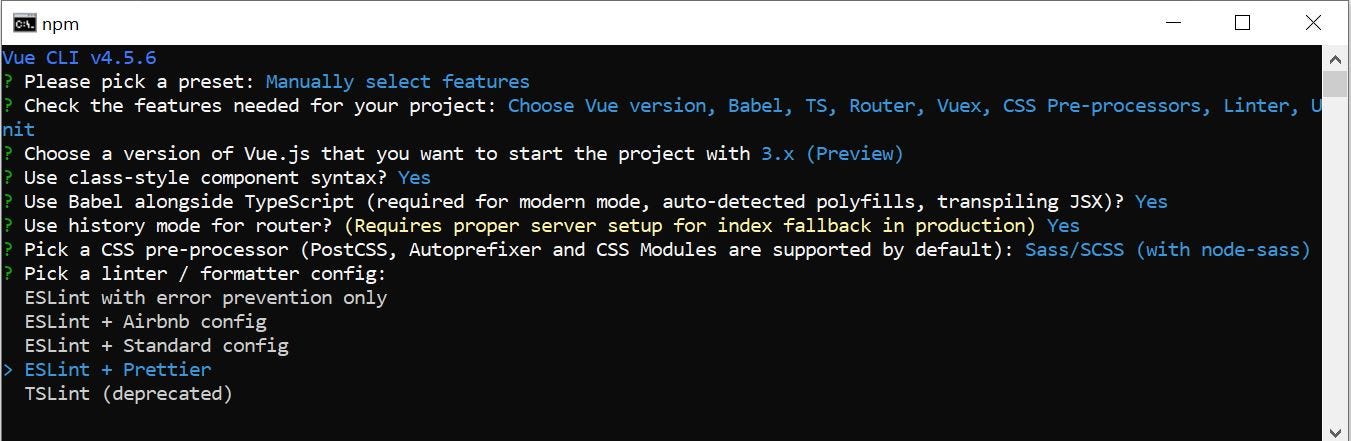Select the highlighted ESLint + Prettier option
Image resolution: width=1351 pixels, height=441 pixels.
[118, 369]
